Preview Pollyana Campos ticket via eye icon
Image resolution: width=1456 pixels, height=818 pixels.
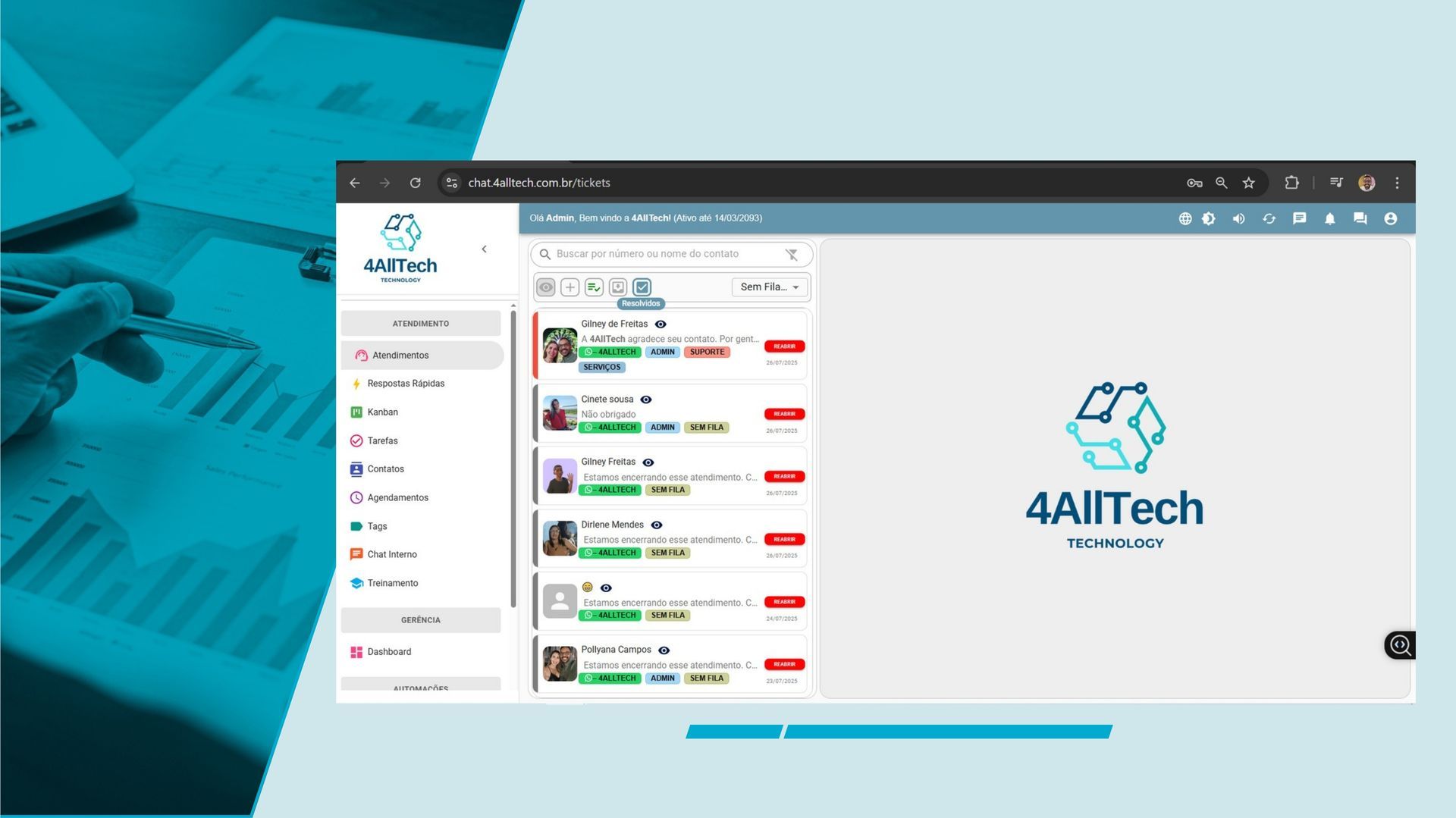[664, 650]
